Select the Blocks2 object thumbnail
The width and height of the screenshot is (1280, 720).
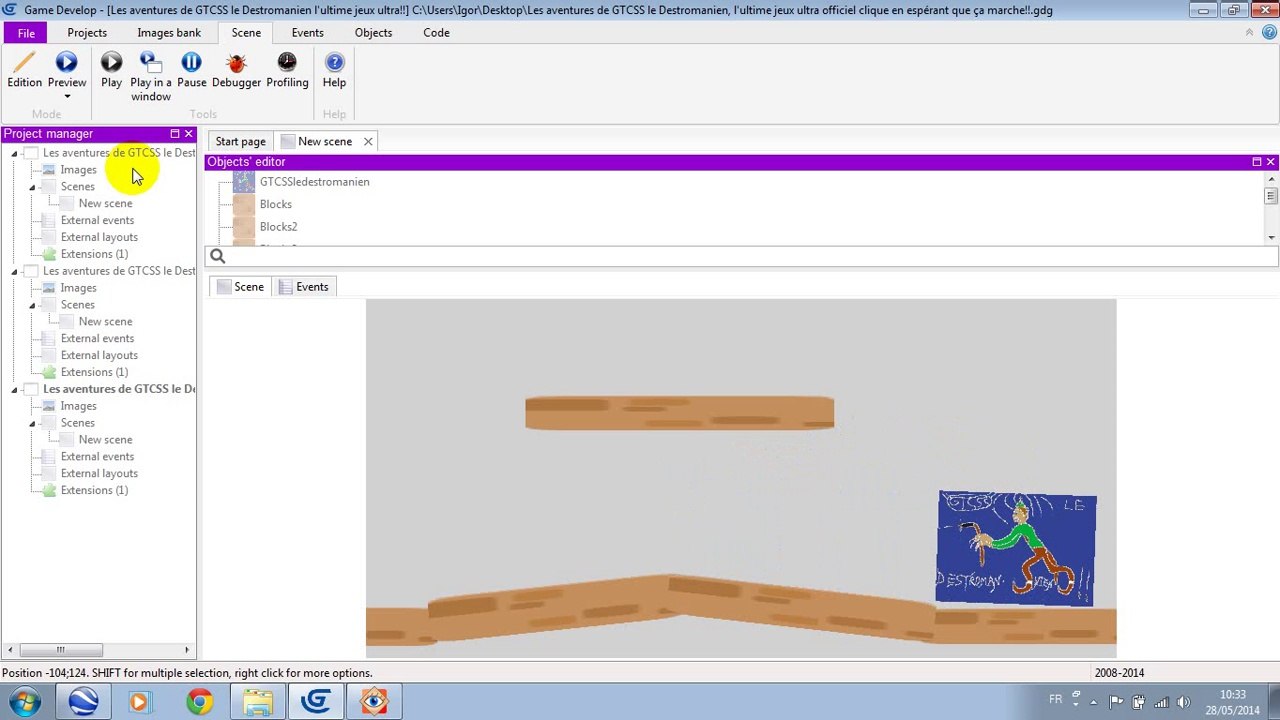(x=244, y=227)
